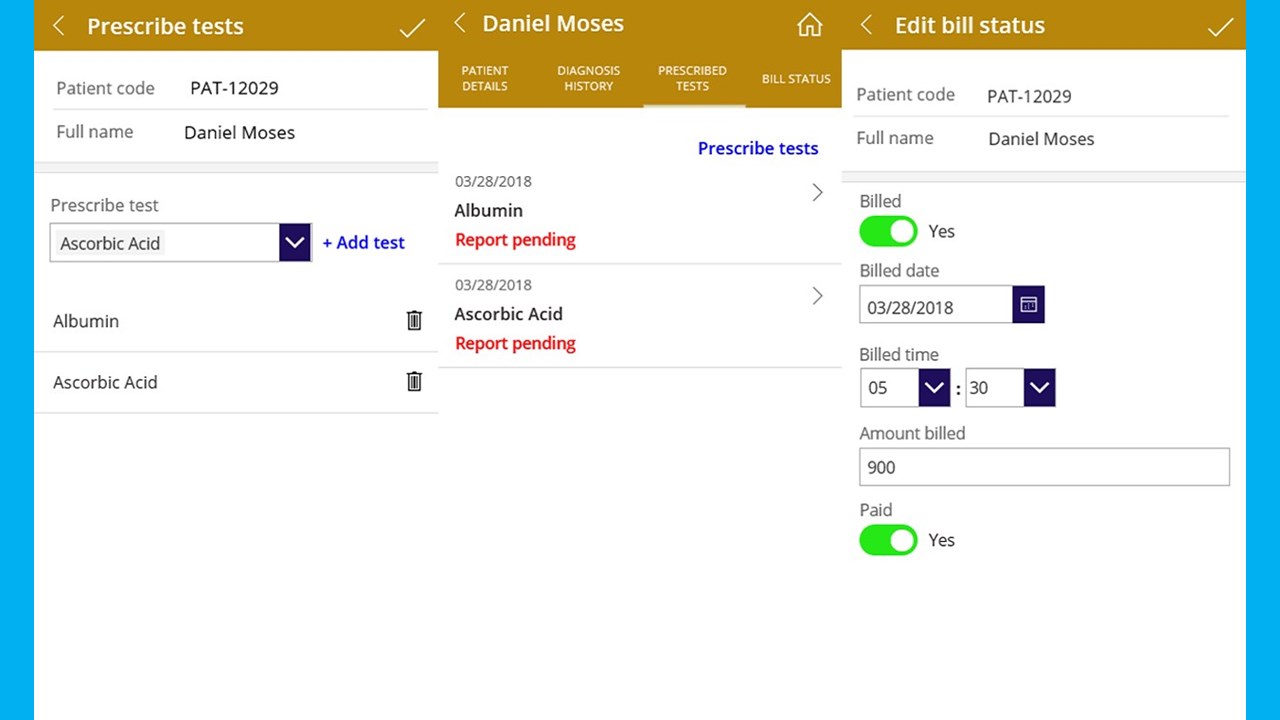Screen dimensions: 1280x720
Task: Click the Billed date text field
Action: (936, 304)
